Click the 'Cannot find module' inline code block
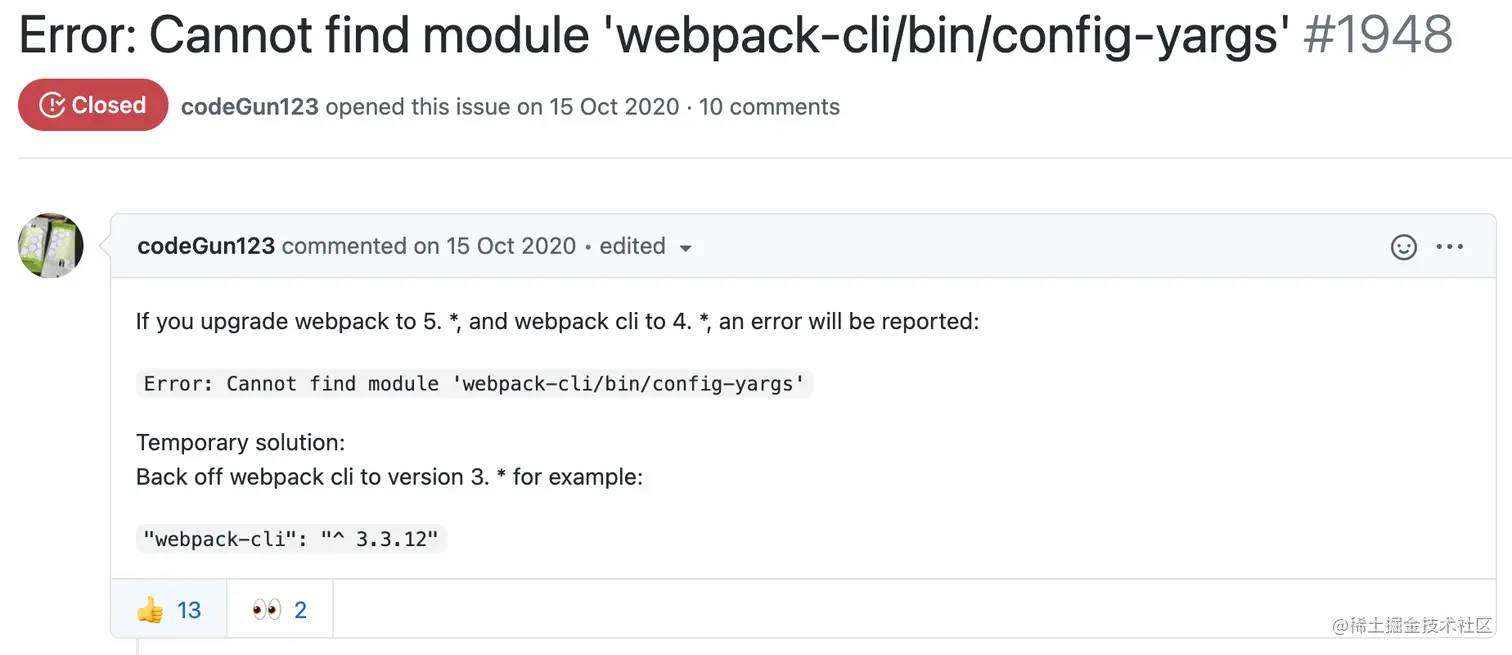1512x655 pixels. (x=474, y=384)
